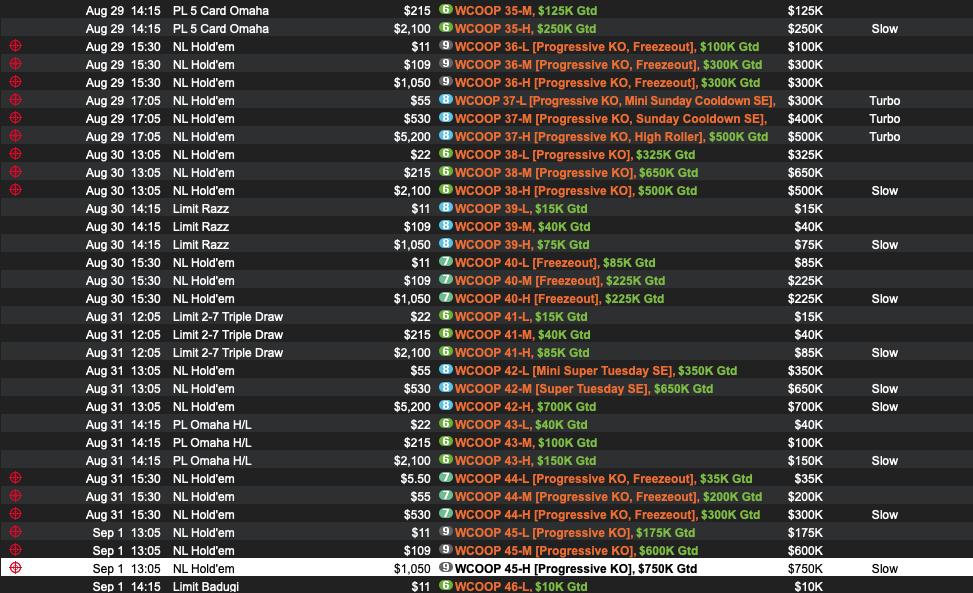The height and width of the screenshot is (593, 973).
Task: Click the target icon on WCOOP 37-M row
Action: tap(16, 118)
